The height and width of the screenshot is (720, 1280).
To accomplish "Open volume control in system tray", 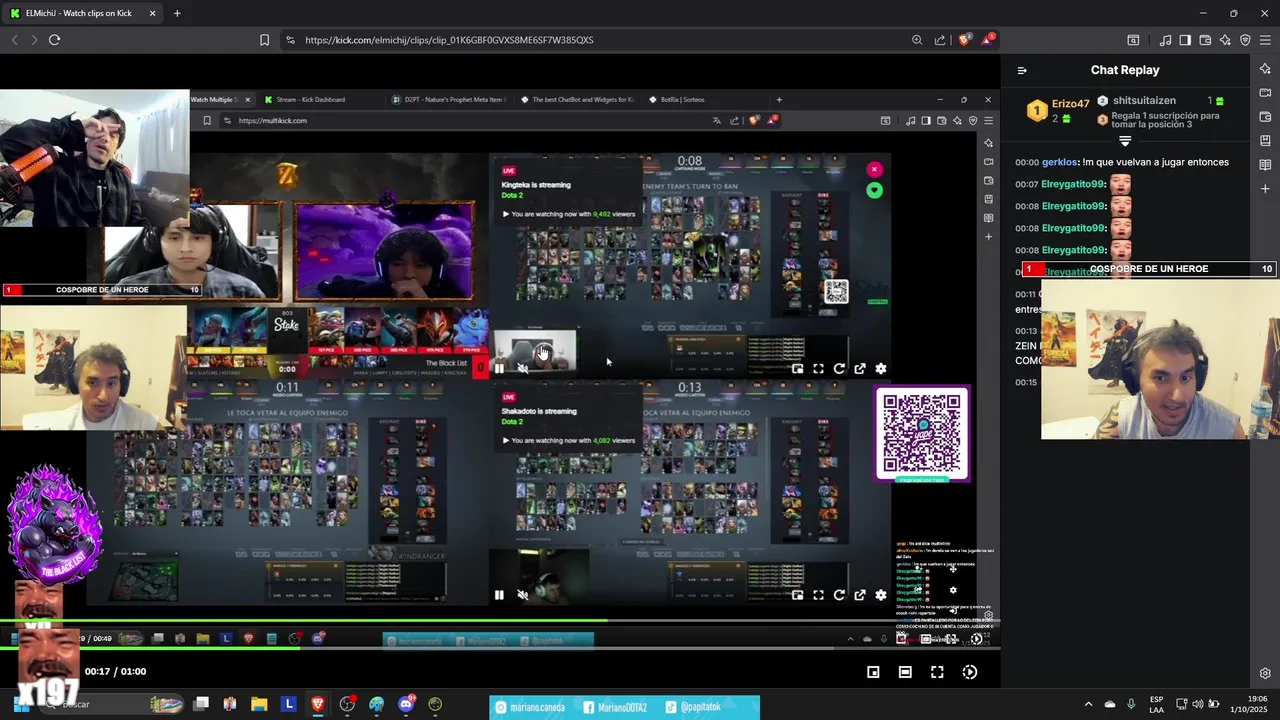I will tap(1198, 704).
